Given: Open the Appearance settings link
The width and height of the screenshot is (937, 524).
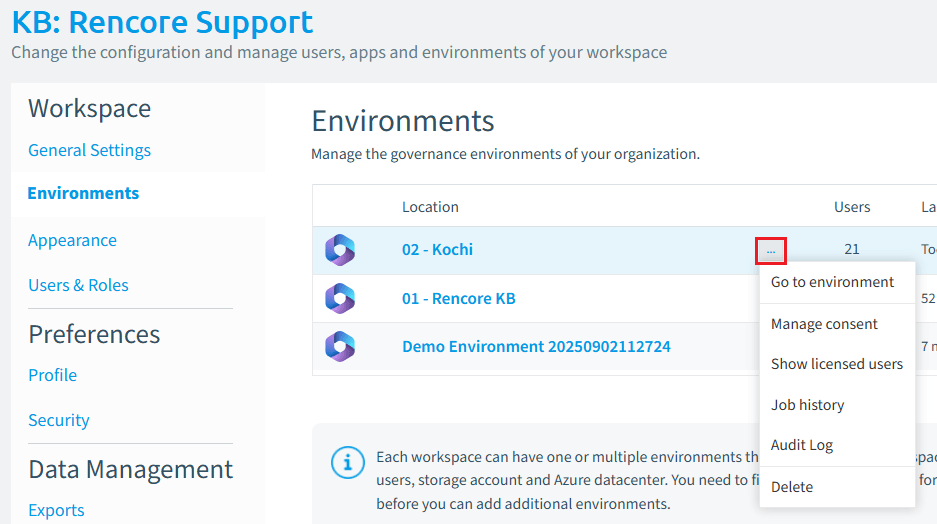Looking at the screenshot, I should tap(72, 240).
